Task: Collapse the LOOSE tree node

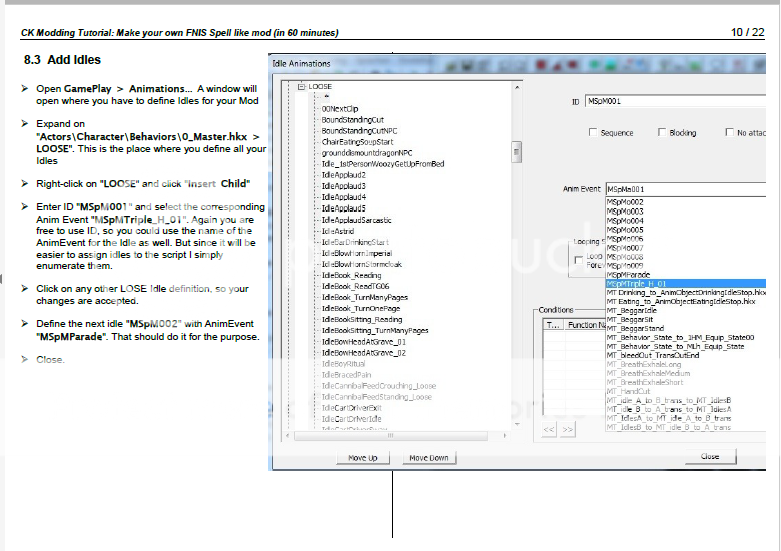Action: point(301,87)
